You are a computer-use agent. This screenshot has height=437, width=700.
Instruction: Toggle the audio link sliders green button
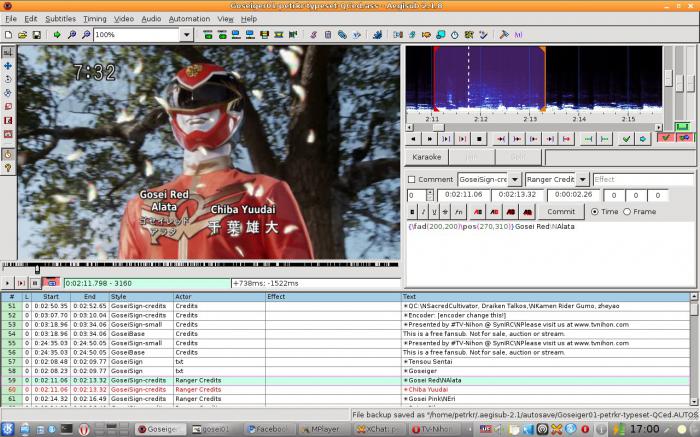683,127
